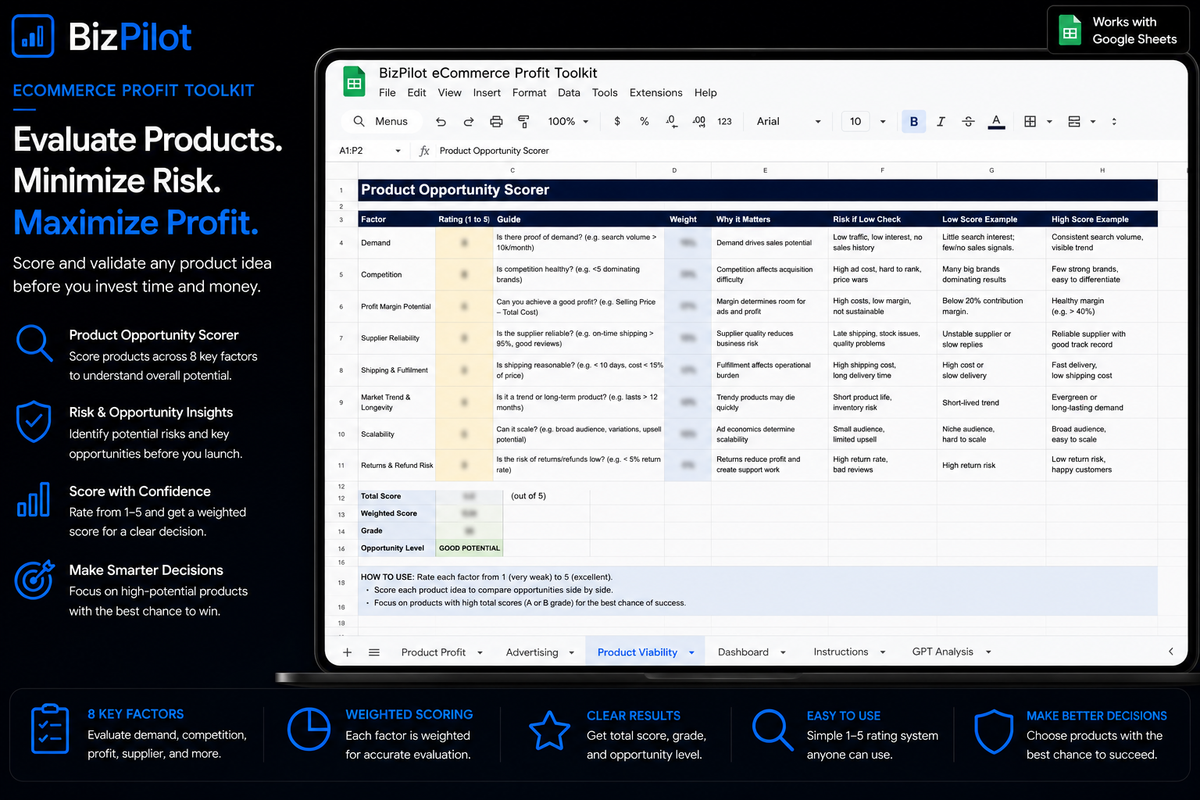Toggle Strikethrough formatting button
This screenshot has width=1200, height=800.
[x=967, y=122]
